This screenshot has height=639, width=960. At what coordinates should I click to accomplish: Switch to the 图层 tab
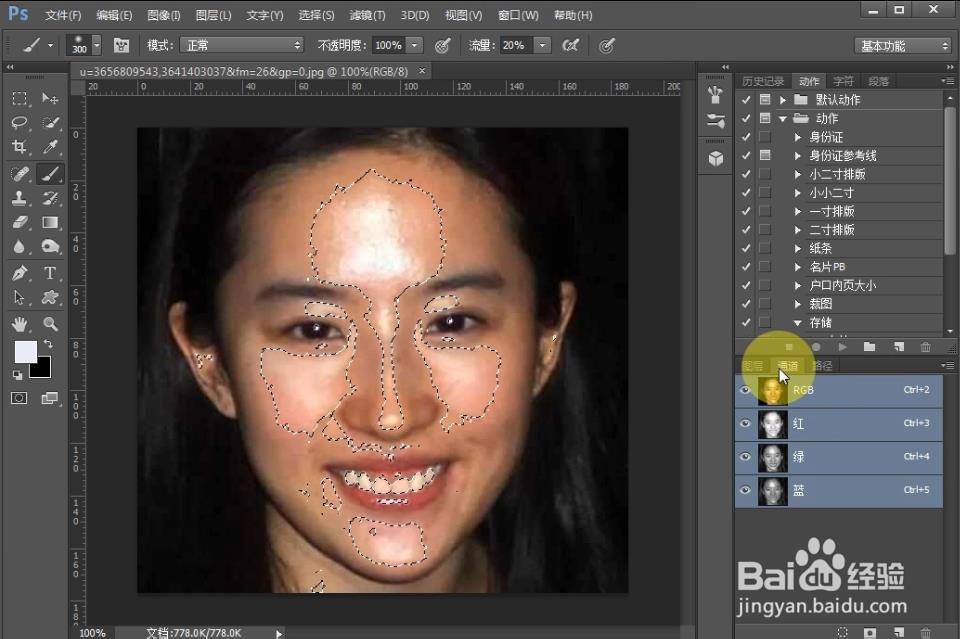753,366
